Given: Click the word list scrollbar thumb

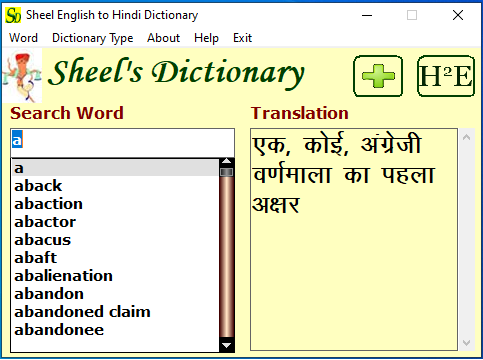Looking at the screenshot, I should (x=227, y=172).
